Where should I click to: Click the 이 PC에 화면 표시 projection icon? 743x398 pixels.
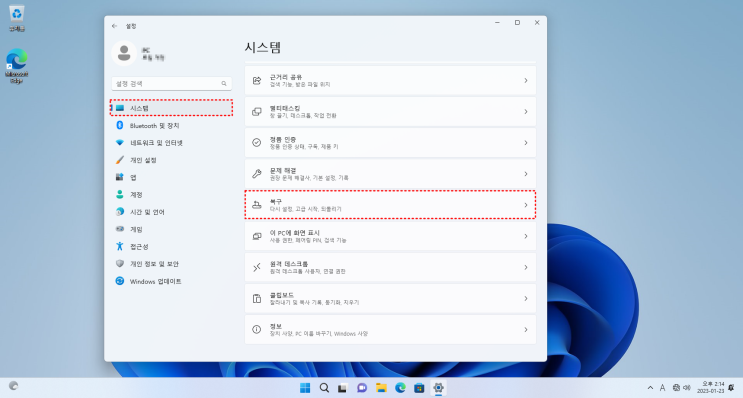(x=257, y=236)
